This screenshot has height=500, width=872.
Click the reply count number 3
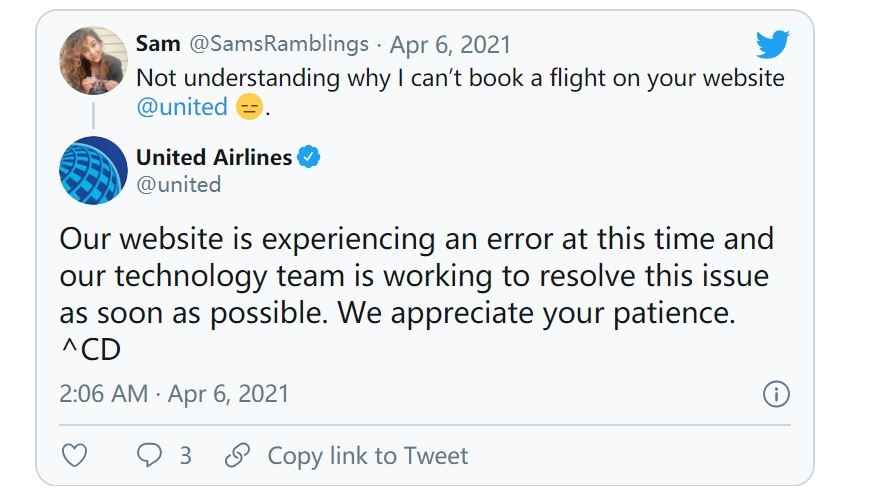185,456
